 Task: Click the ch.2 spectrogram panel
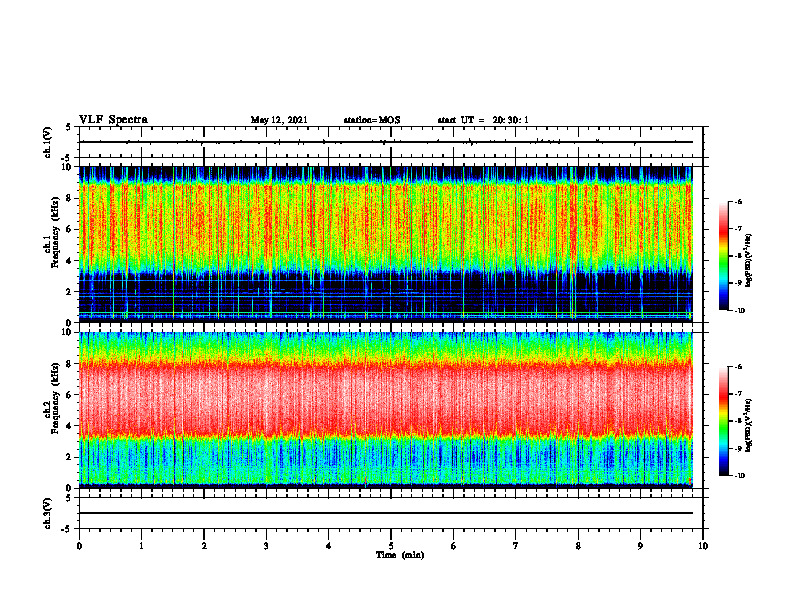click(386, 410)
